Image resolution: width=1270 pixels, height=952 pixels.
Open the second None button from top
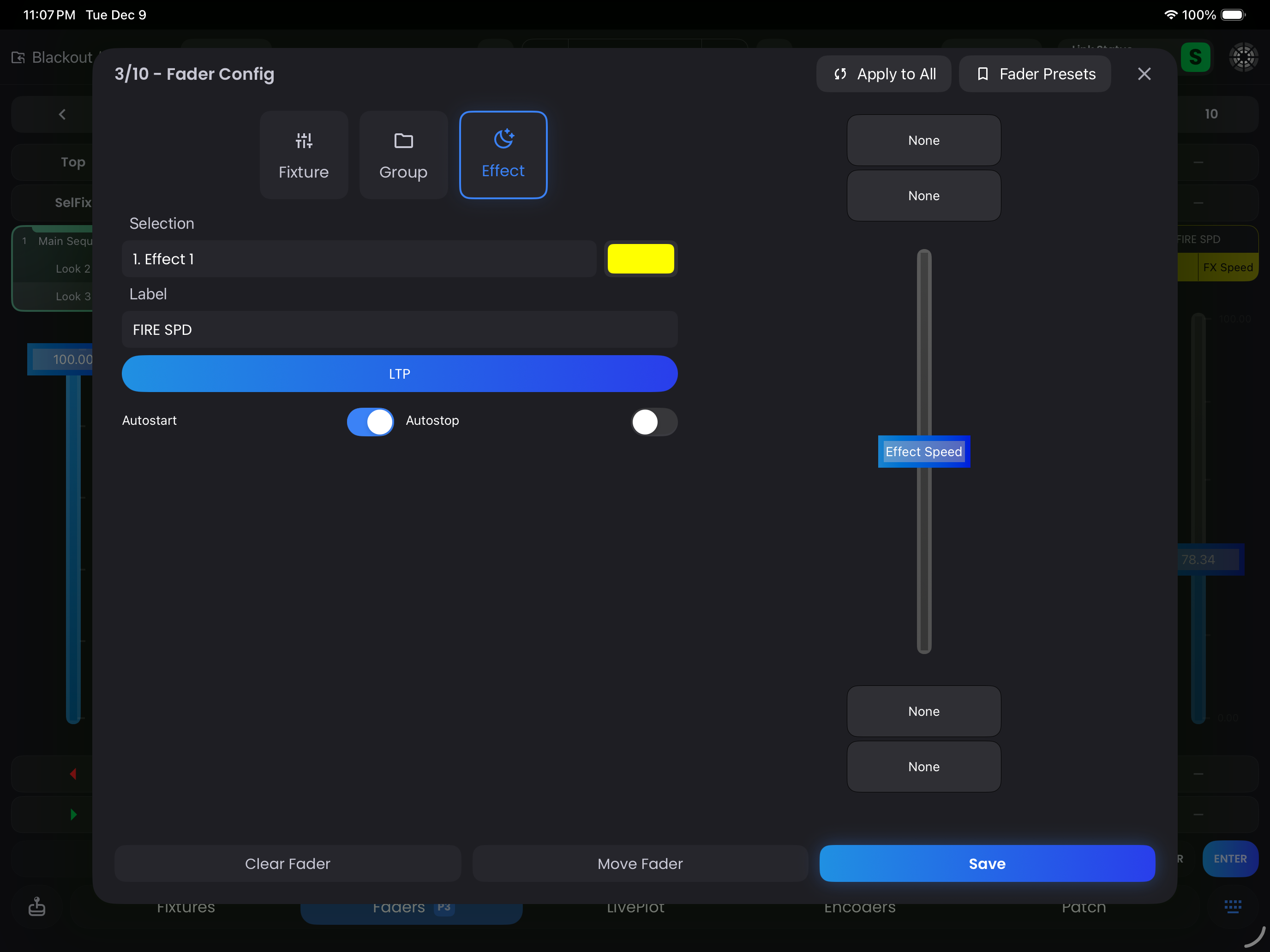(923, 196)
